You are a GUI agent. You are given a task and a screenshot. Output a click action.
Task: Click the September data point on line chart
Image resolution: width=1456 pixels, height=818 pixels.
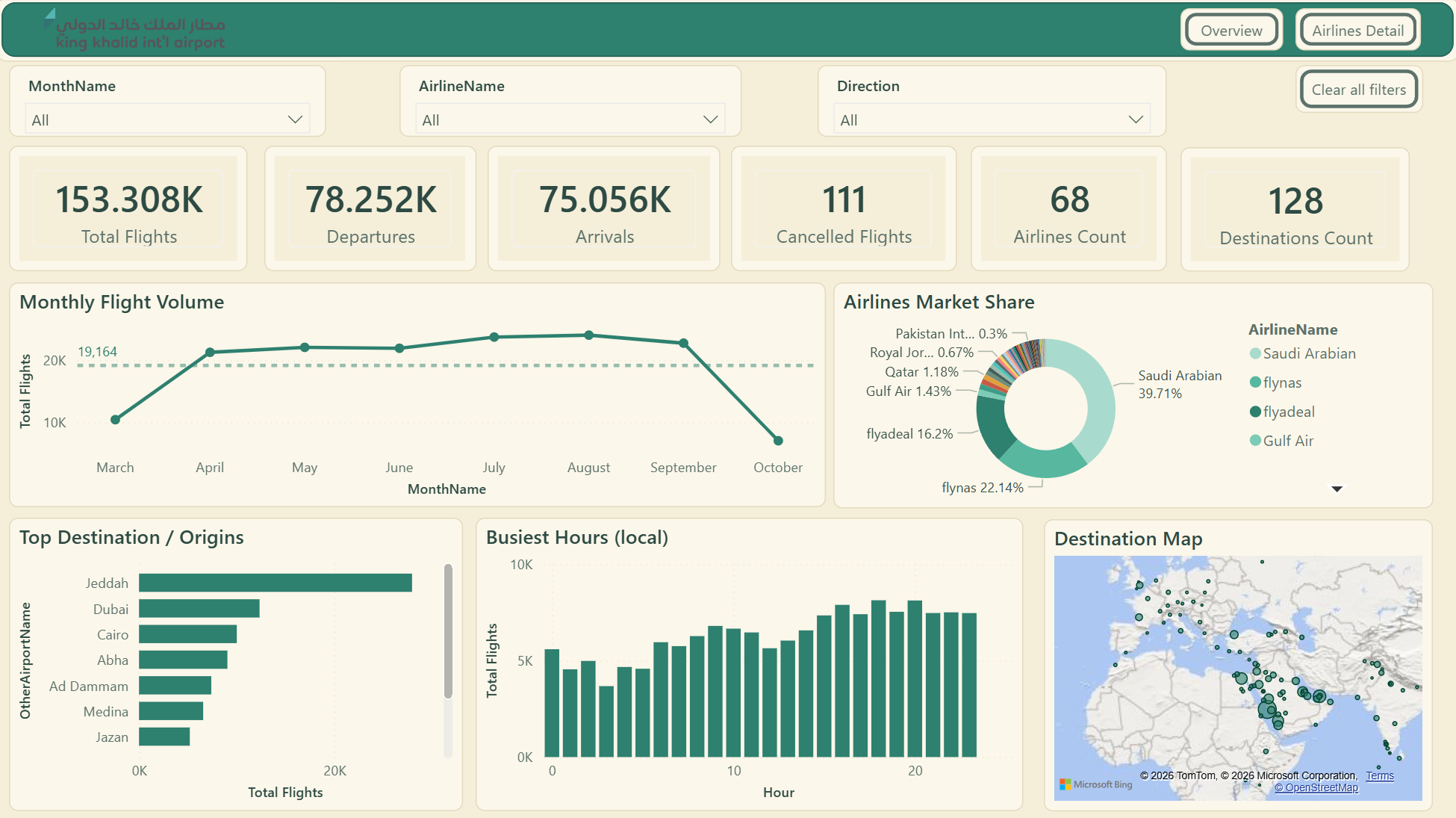click(683, 343)
